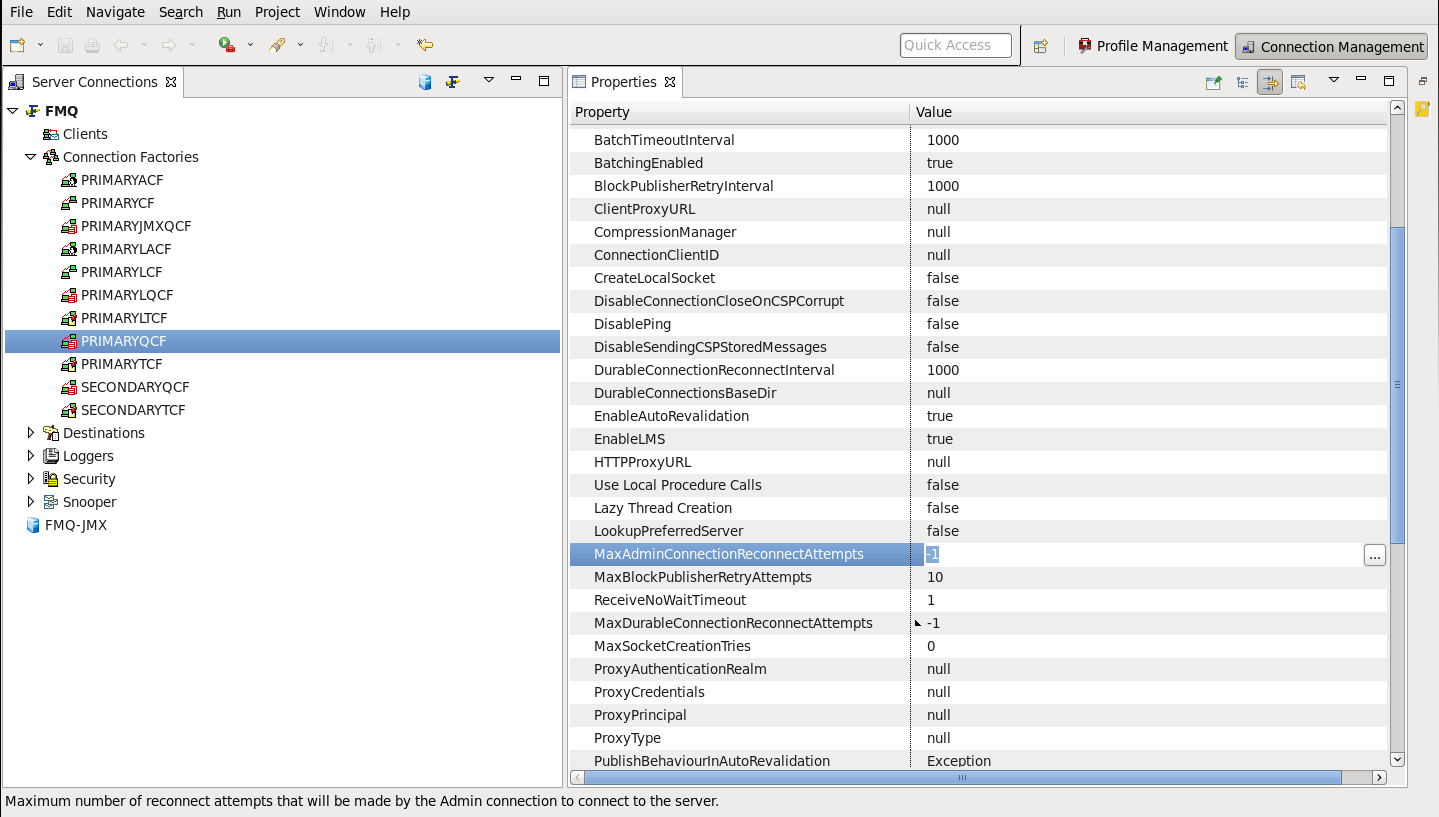
Task: Open the Properties view menu dropdown
Action: [x=1333, y=81]
